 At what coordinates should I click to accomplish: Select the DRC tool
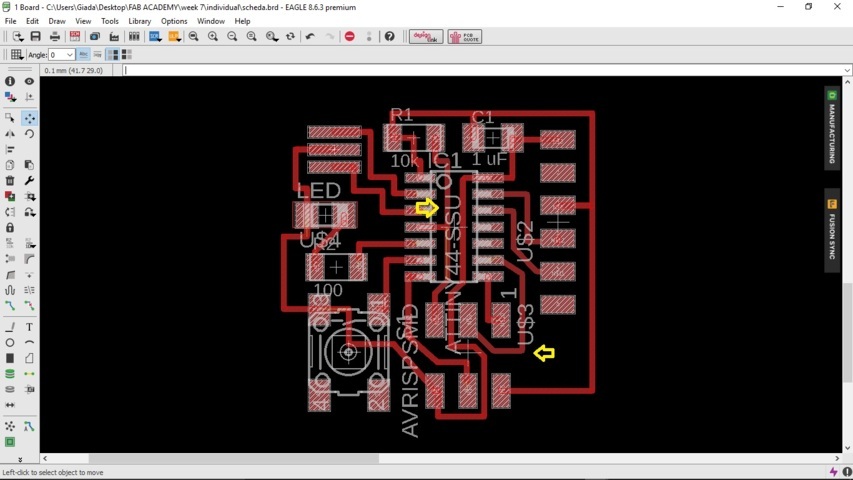pyautogui.click(x=10, y=442)
